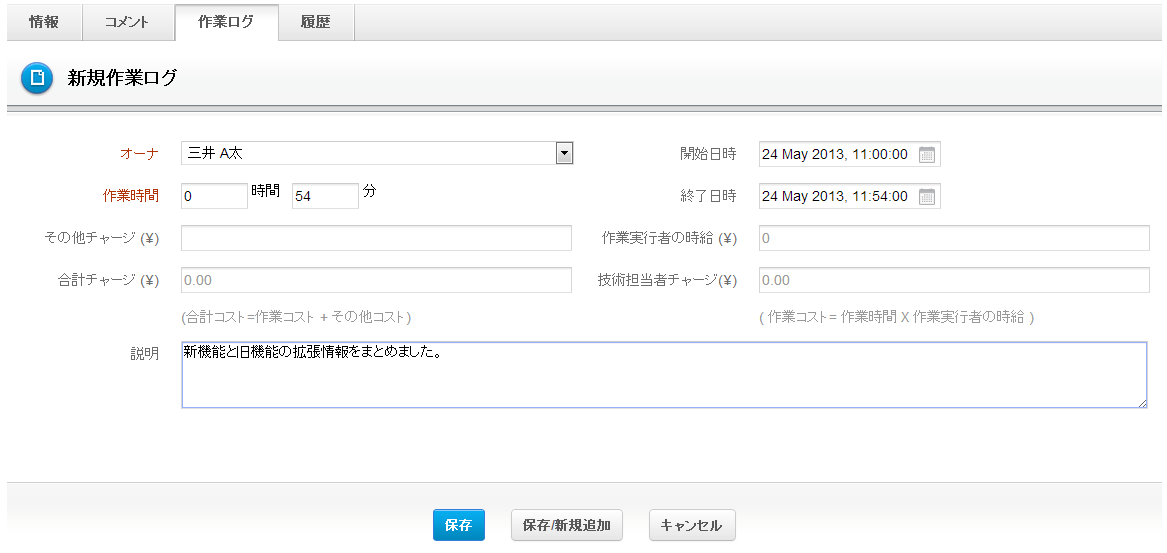Focus the その他チャージ input field
Viewport: 1167px width, 553px height.
coord(376,238)
